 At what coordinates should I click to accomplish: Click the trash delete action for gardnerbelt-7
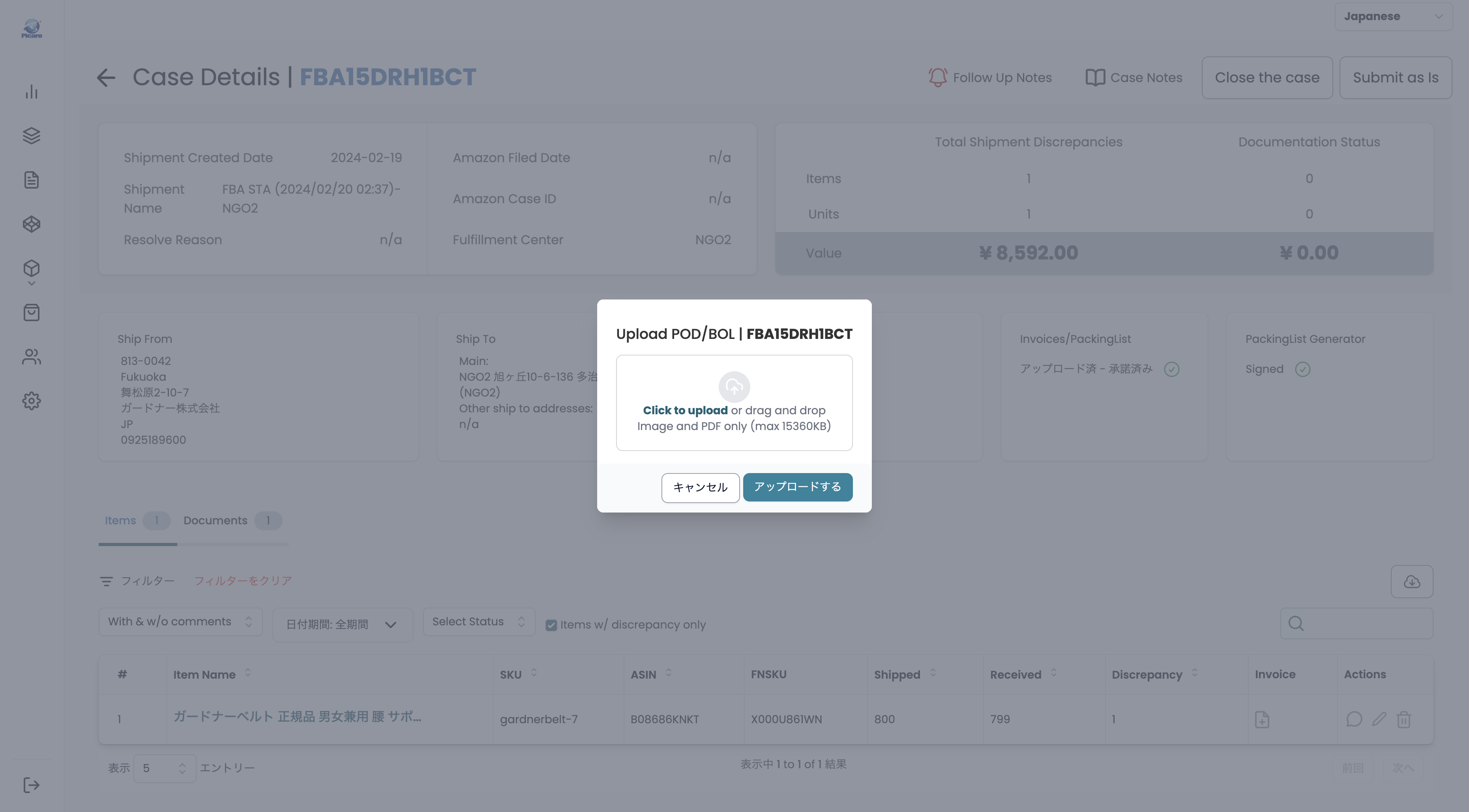(1403, 720)
